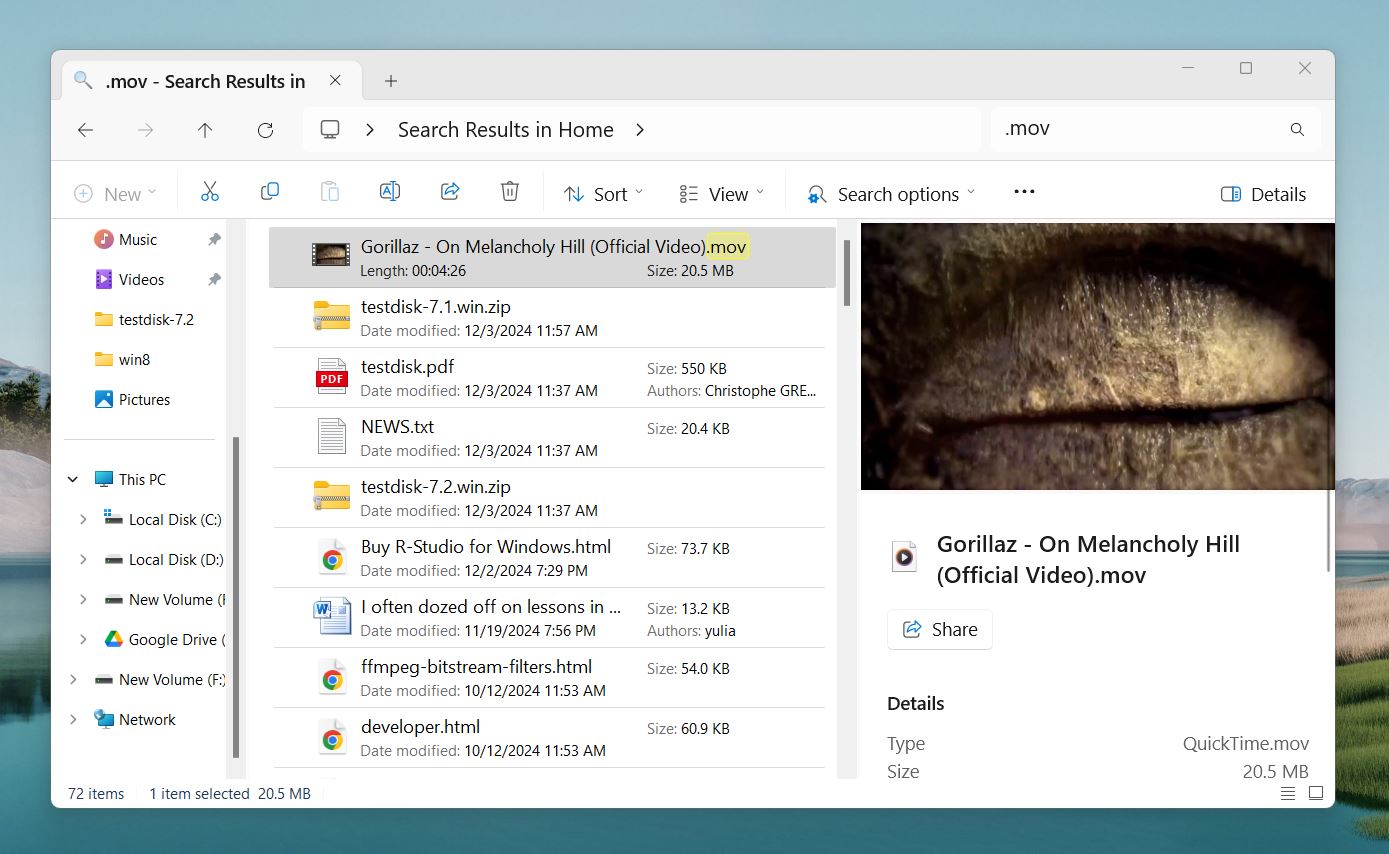This screenshot has height=854, width=1389.
Task: Click the video preview image in details pane
Action: pos(1097,356)
